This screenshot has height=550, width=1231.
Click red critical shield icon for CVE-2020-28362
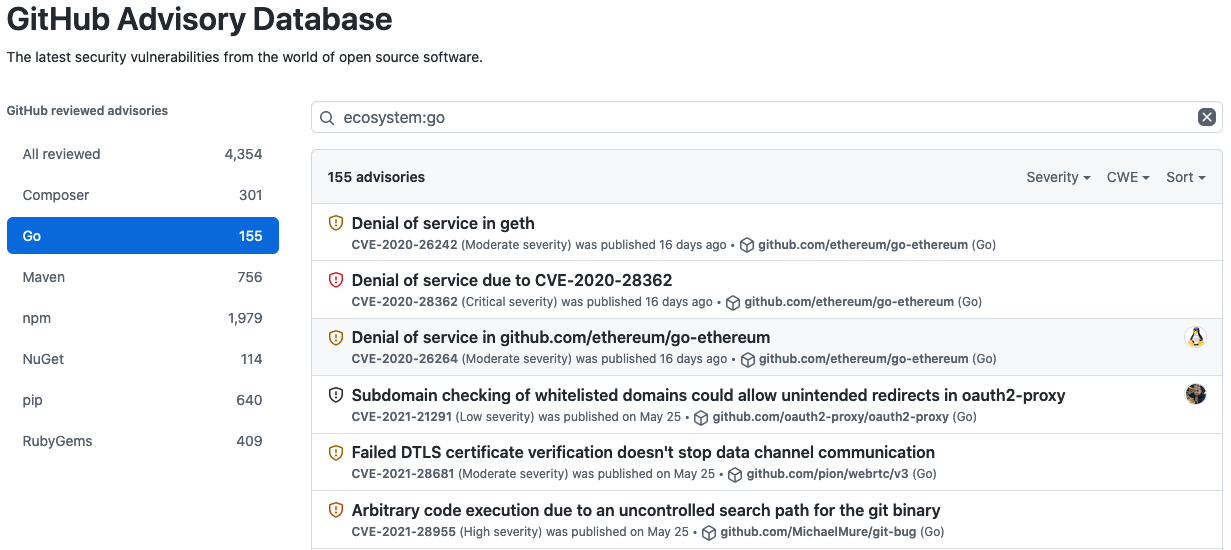coord(336,280)
